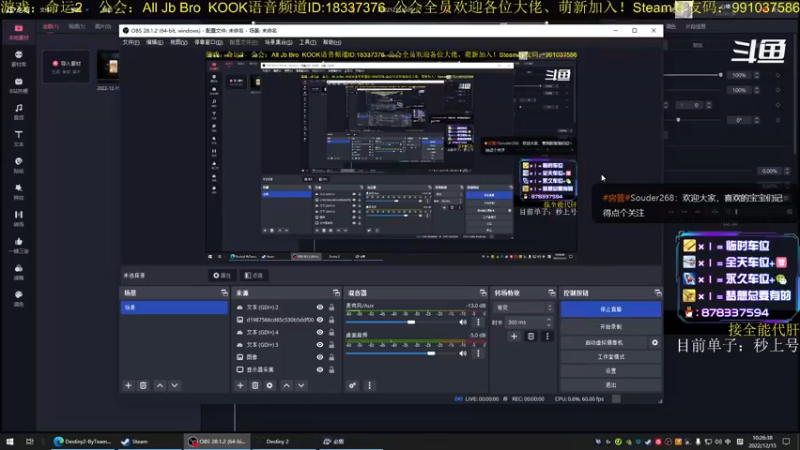The width and height of the screenshot is (800, 450).
Task: Open the transition type dropdown
Action: tap(523, 308)
